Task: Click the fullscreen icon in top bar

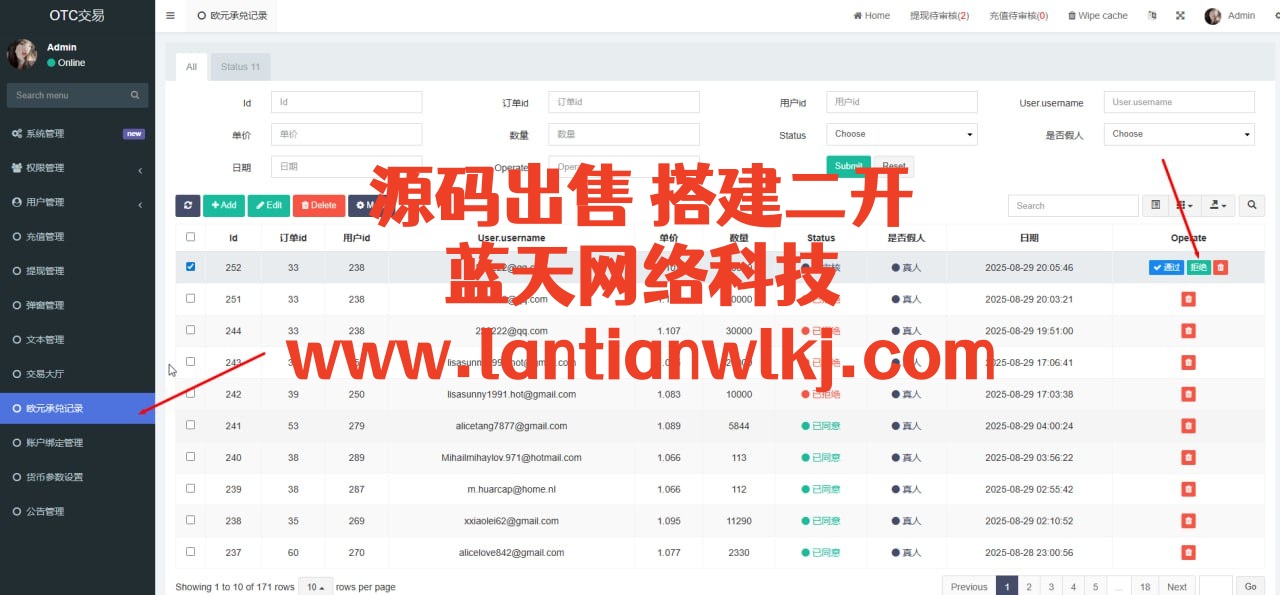Action: pyautogui.click(x=1180, y=16)
